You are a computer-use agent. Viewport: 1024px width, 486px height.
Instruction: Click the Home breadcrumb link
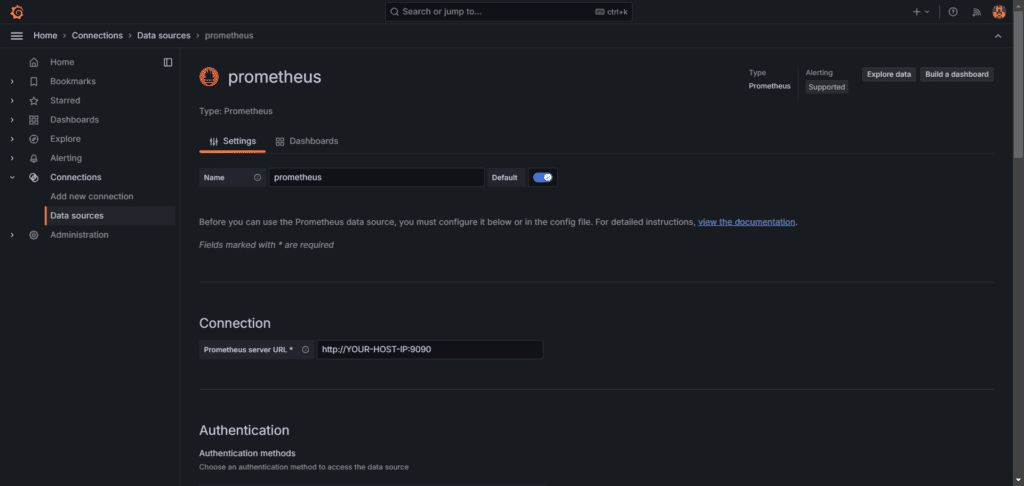pyautogui.click(x=45, y=36)
